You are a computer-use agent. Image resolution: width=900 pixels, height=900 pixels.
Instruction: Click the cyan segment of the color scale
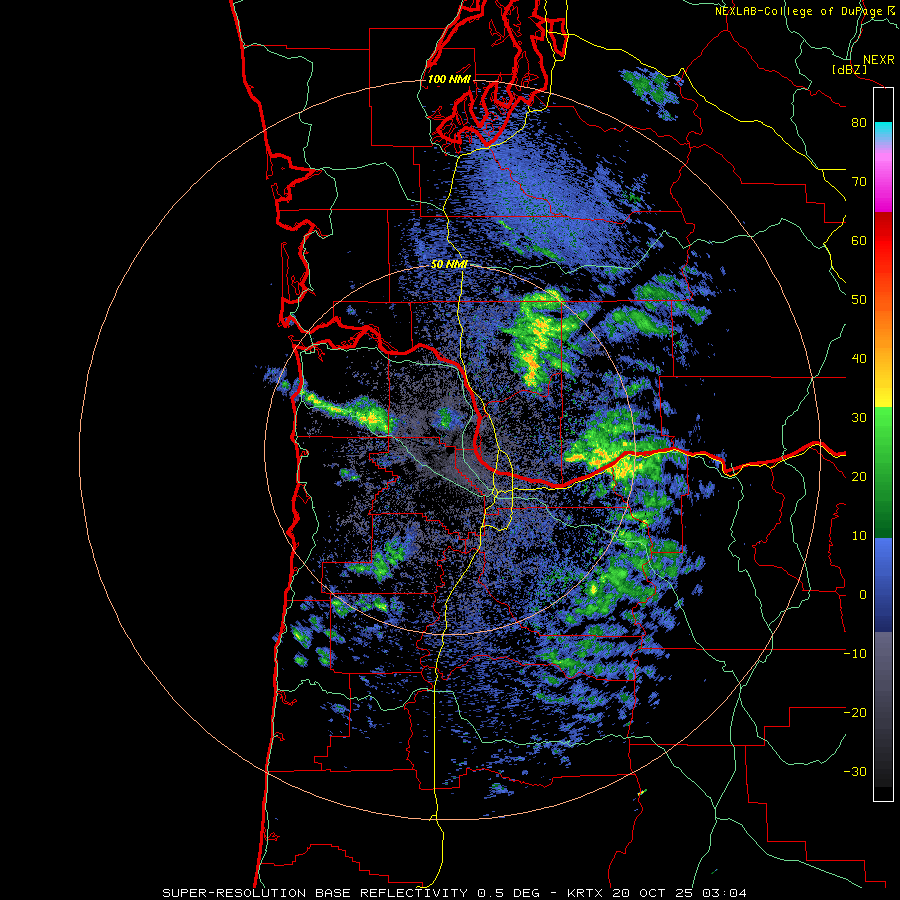click(x=883, y=129)
